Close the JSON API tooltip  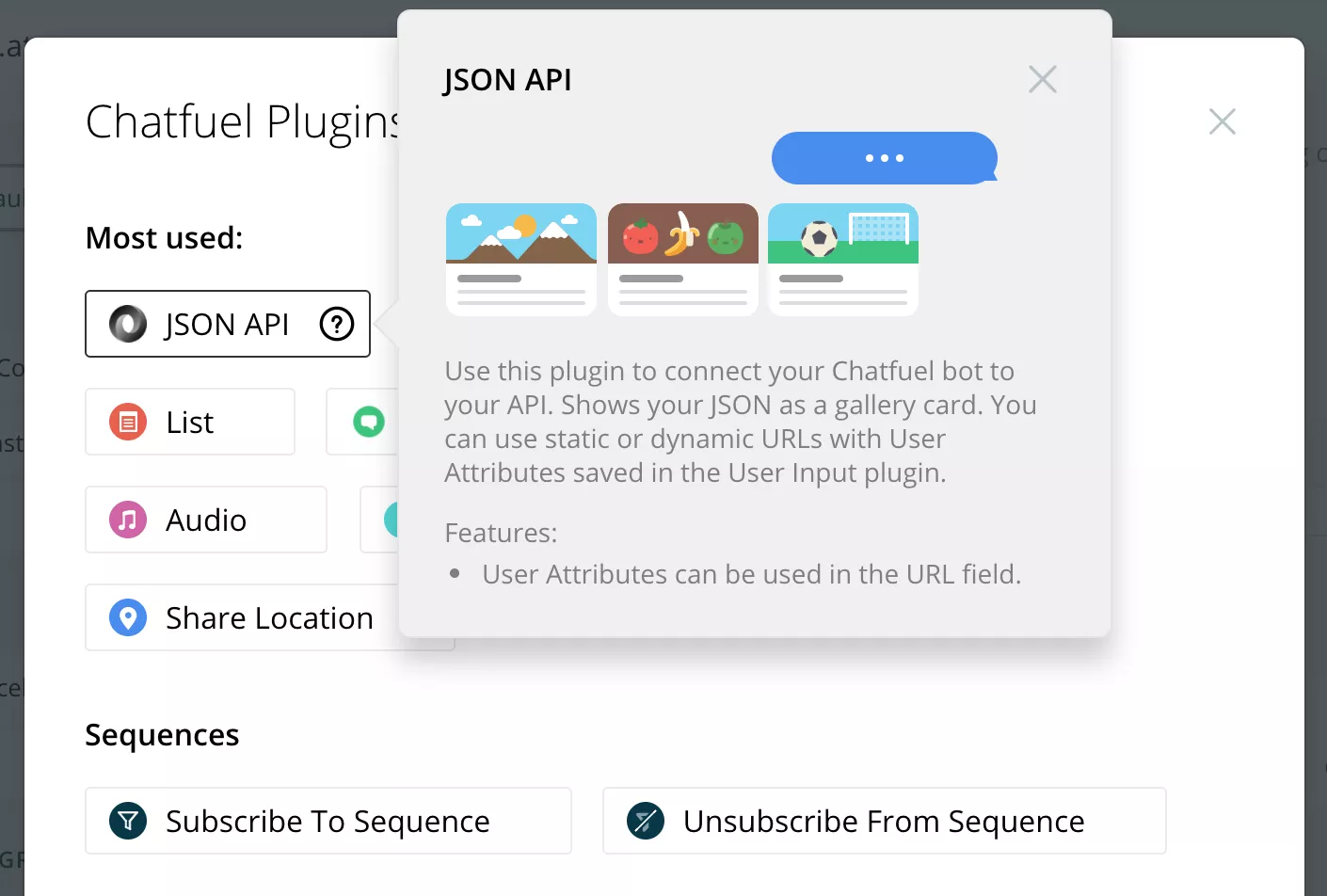[1042, 79]
